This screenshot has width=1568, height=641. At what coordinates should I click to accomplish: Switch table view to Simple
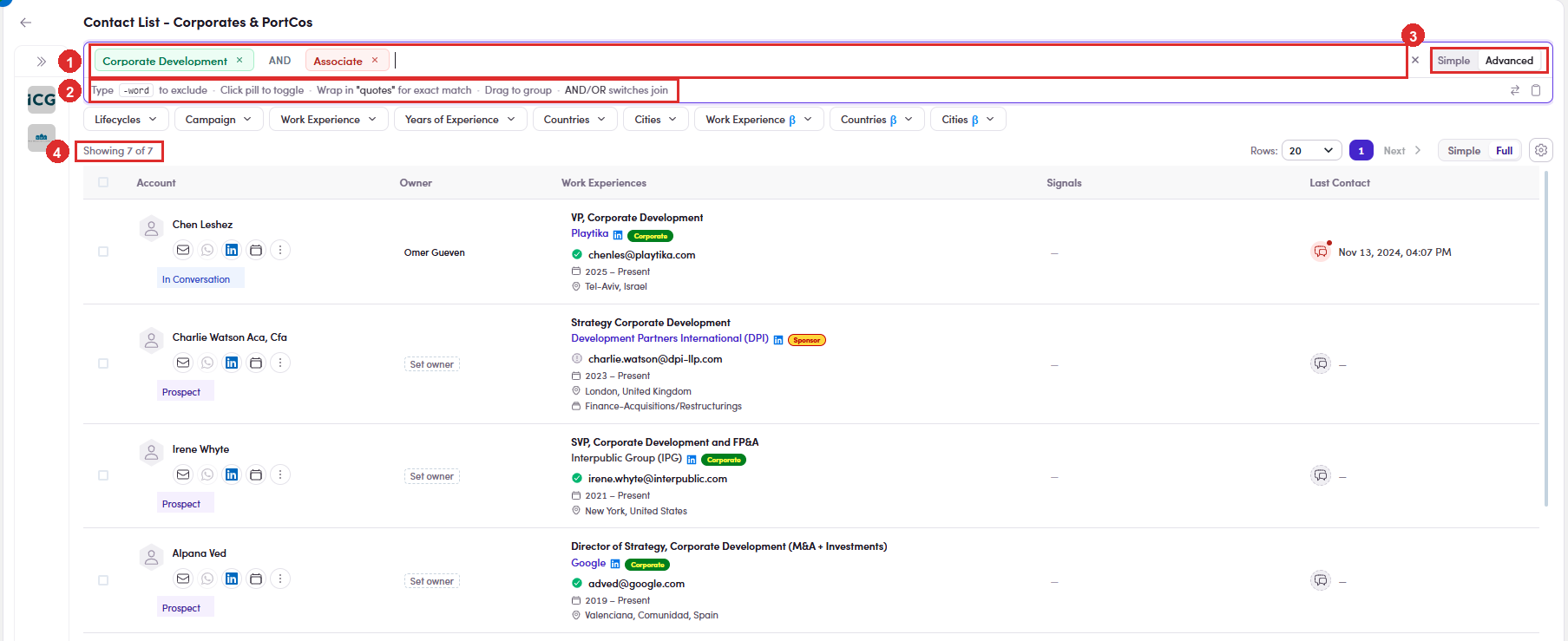1464,151
